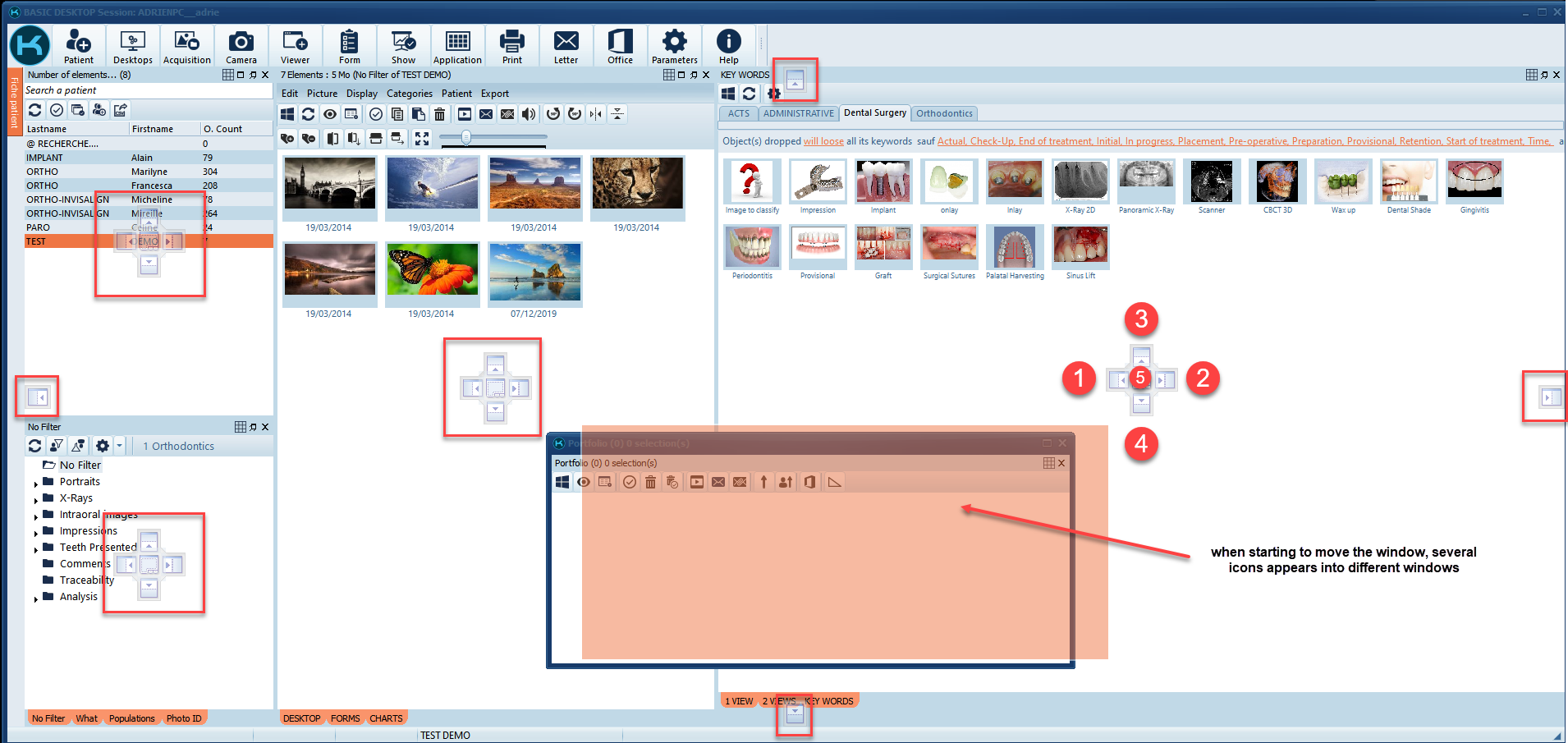Toggle picture preview eye icon
Image resolution: width=1568 pixels, height=743 pixels.
point(329,114)
